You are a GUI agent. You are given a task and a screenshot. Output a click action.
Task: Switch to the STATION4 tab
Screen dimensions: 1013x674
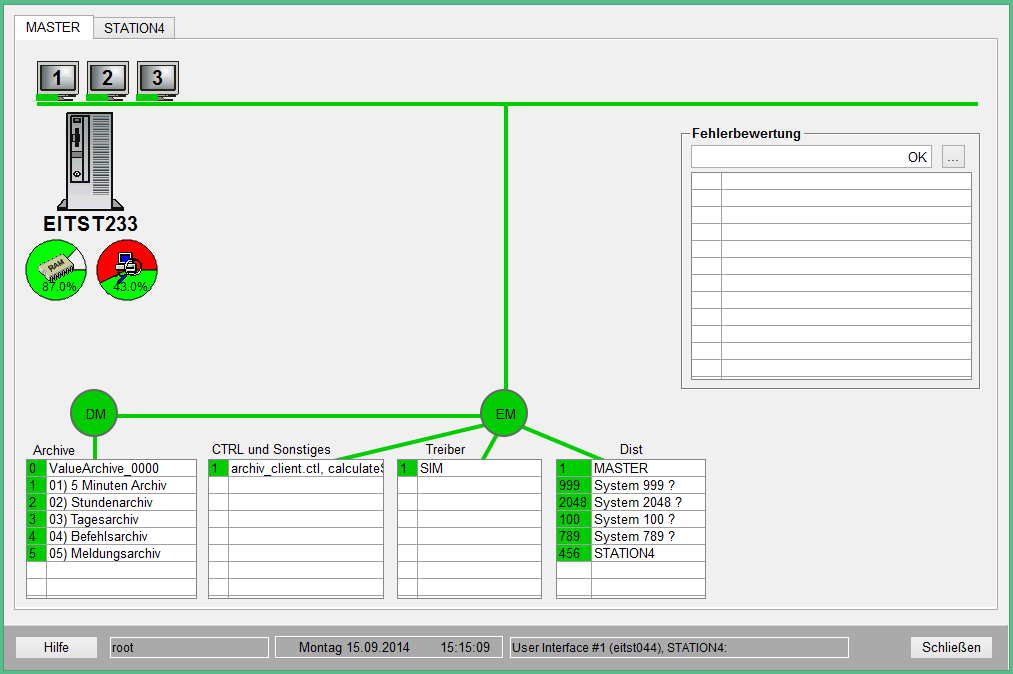coord(134,28)
